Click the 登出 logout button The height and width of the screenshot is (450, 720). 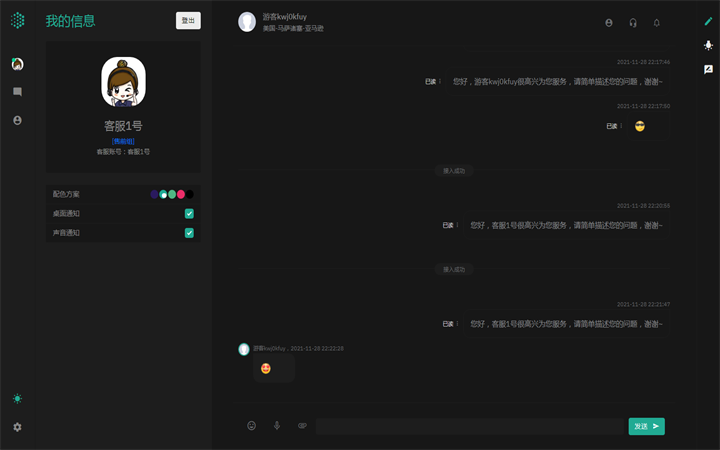(x=188, y=20)
